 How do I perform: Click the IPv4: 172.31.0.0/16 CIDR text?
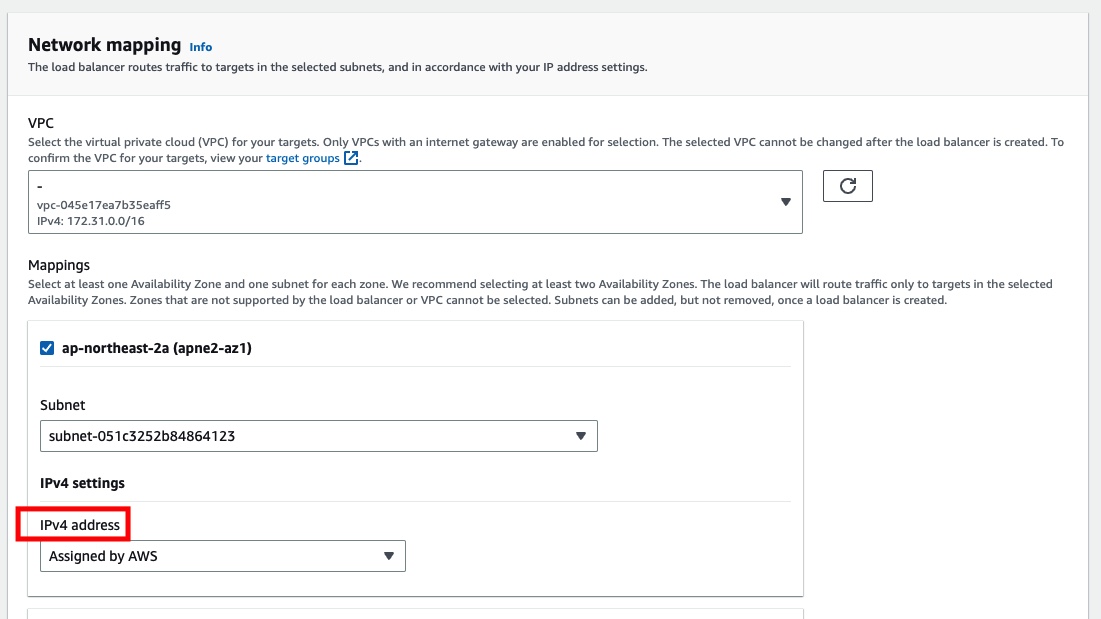pos(91,221)
